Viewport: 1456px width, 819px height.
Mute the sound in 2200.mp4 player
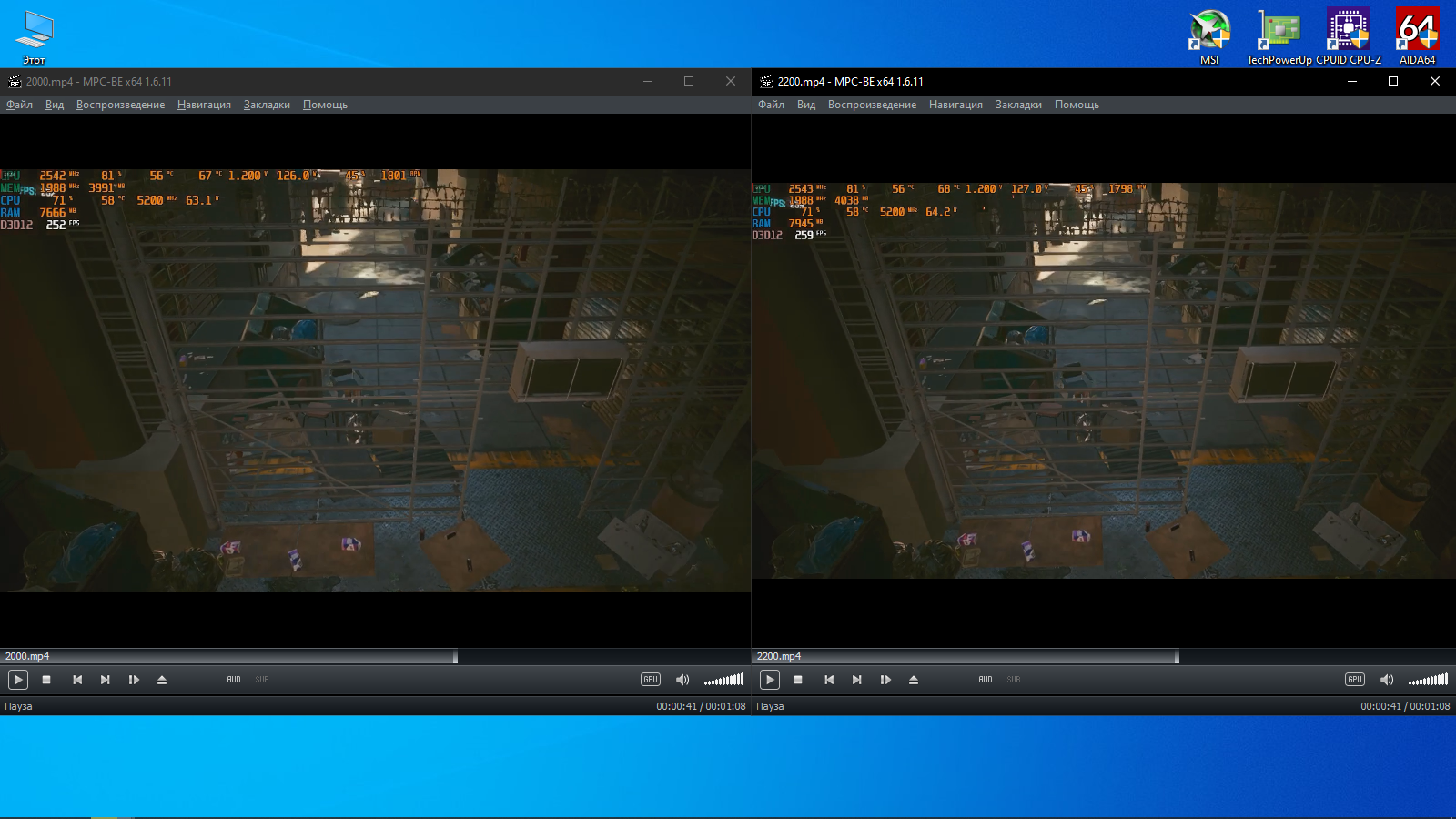pyautogui.click(x=1387, y=680)
